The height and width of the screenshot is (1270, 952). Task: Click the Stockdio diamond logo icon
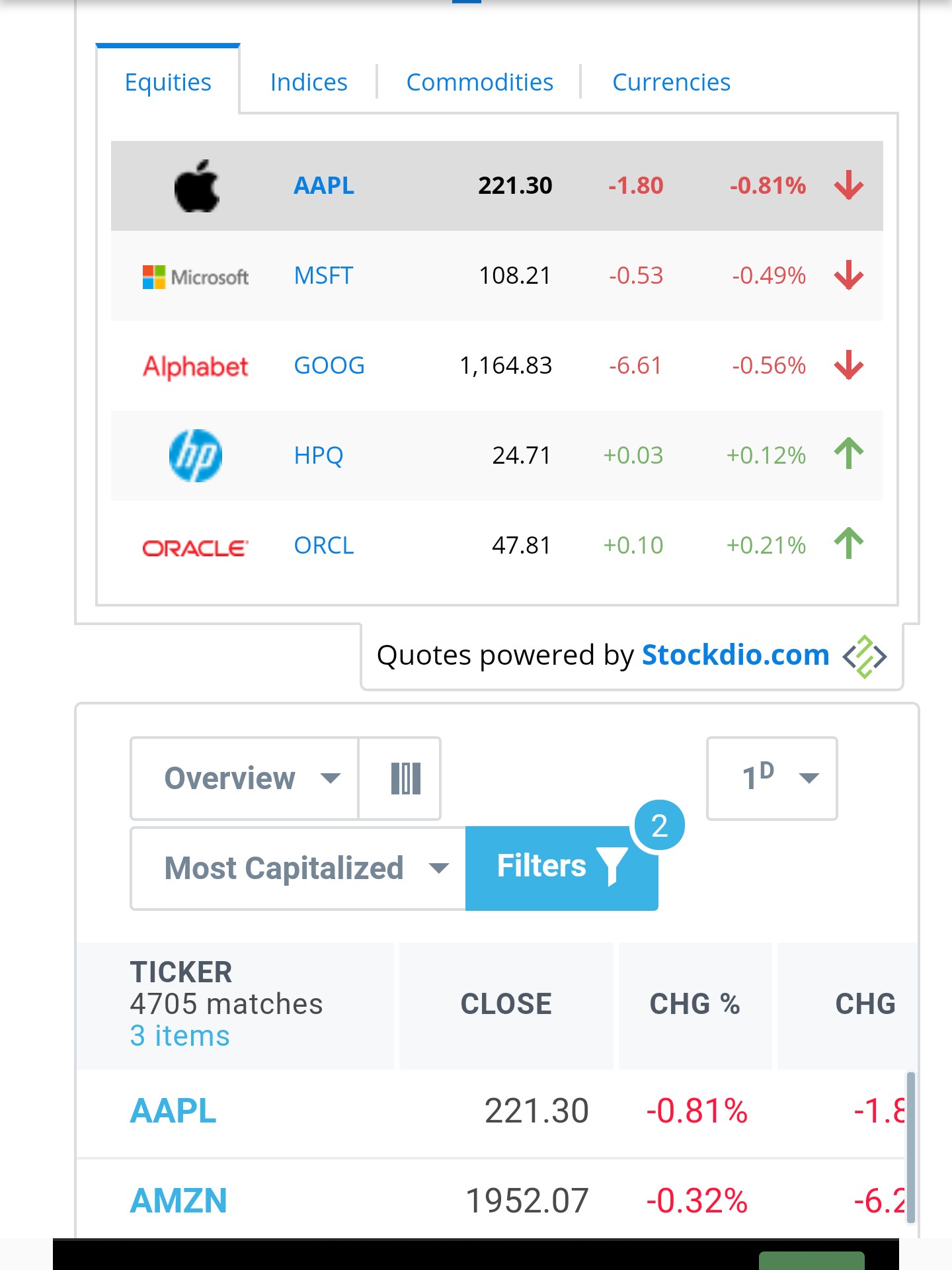pyautogui.click(x=864, y=657)
